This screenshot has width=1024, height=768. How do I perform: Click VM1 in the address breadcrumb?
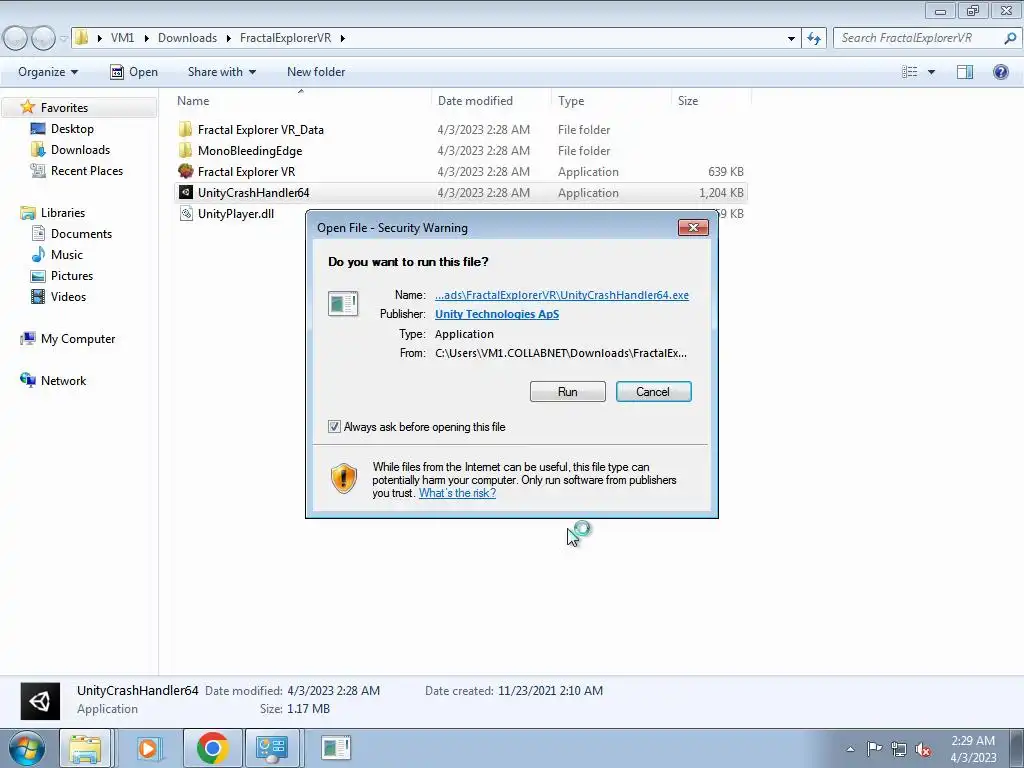(x=122, y=38)
